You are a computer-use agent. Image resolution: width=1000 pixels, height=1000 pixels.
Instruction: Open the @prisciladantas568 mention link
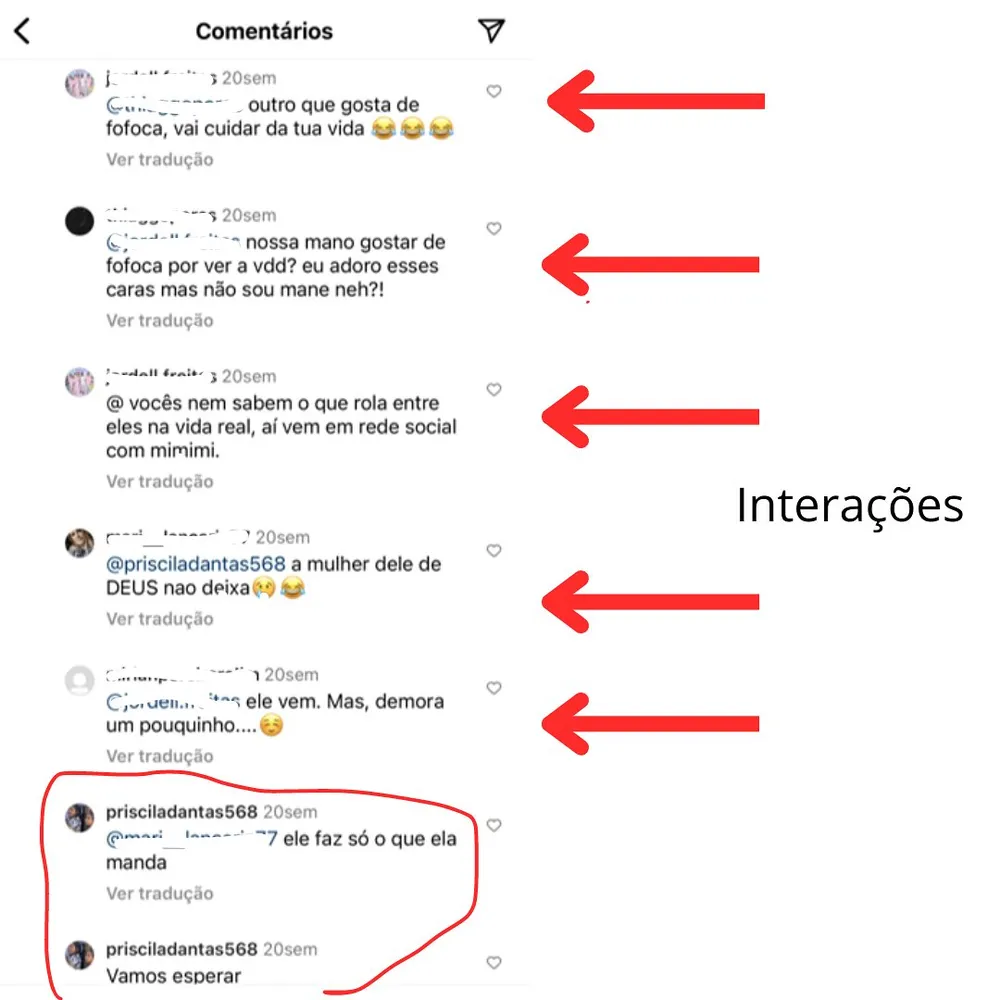[x=196, y=564]
